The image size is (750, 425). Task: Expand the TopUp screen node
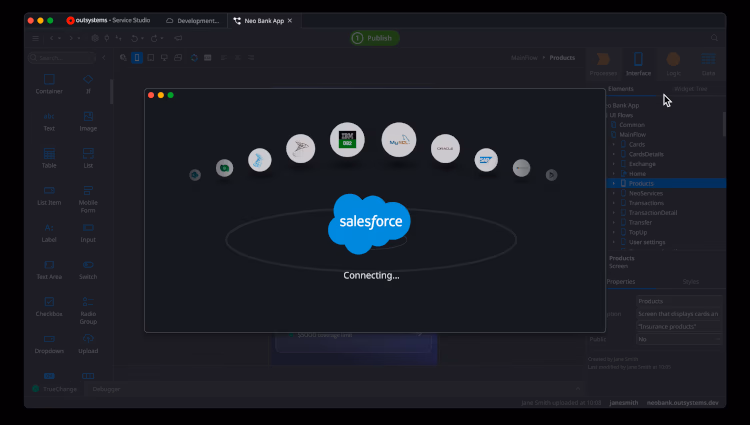point(614,232)
